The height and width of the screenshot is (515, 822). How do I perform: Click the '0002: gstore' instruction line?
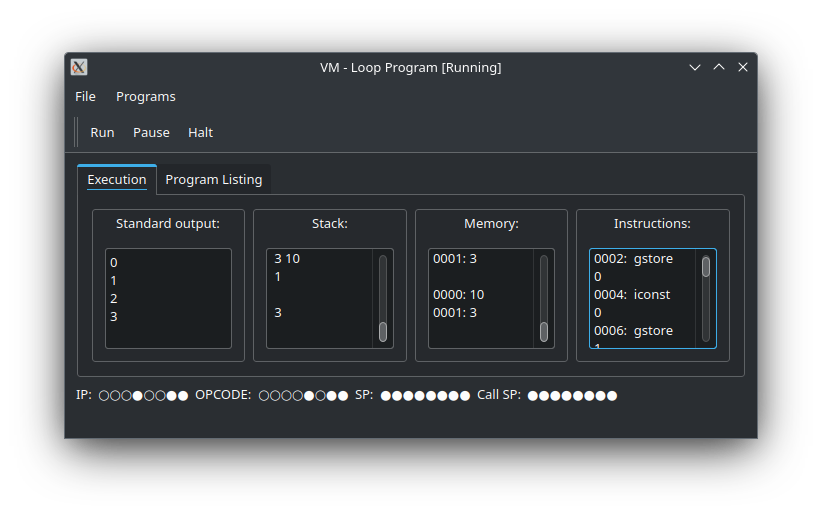click(x=633, y=259)
